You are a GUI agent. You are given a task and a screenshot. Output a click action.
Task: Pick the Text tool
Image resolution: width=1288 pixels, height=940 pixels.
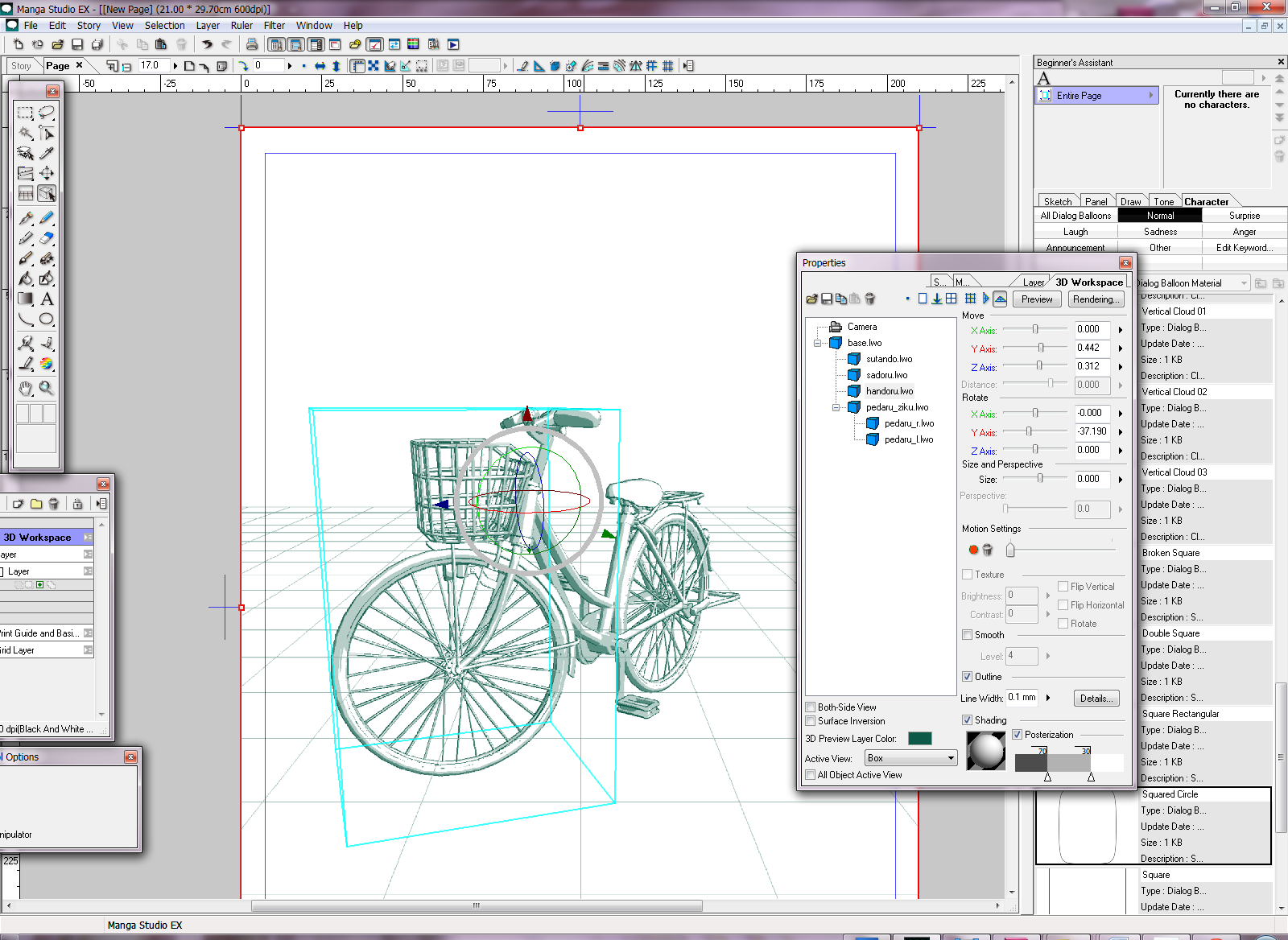47,299
